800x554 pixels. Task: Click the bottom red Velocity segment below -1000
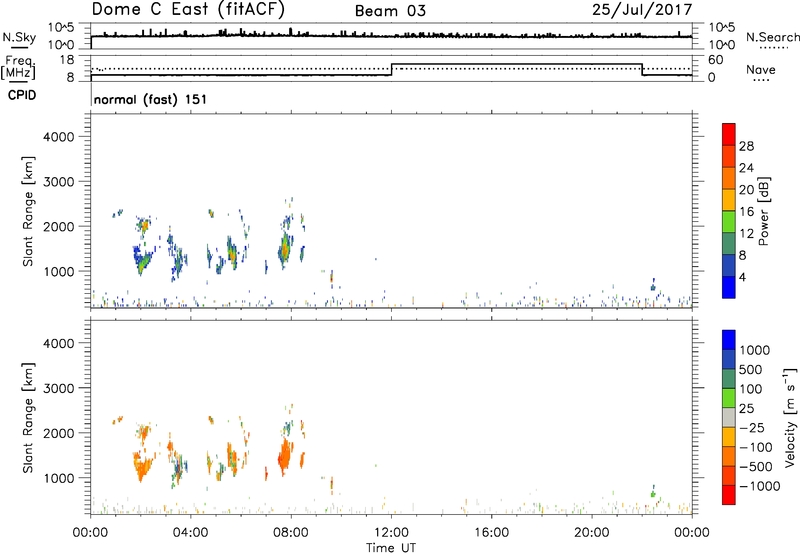click(729, 495)
